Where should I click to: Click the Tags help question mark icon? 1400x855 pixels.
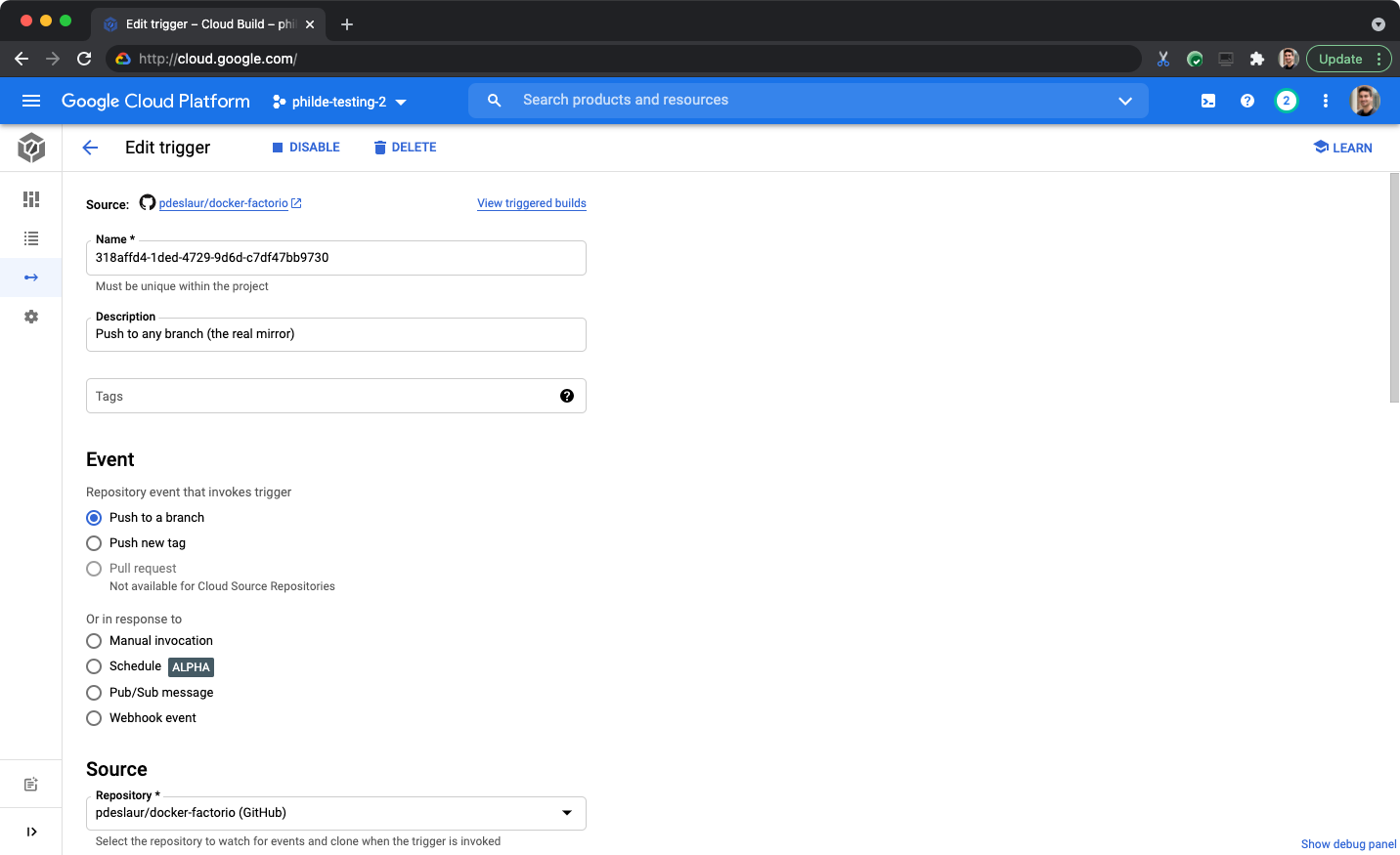pyautogui.click(x=567, y=396)
